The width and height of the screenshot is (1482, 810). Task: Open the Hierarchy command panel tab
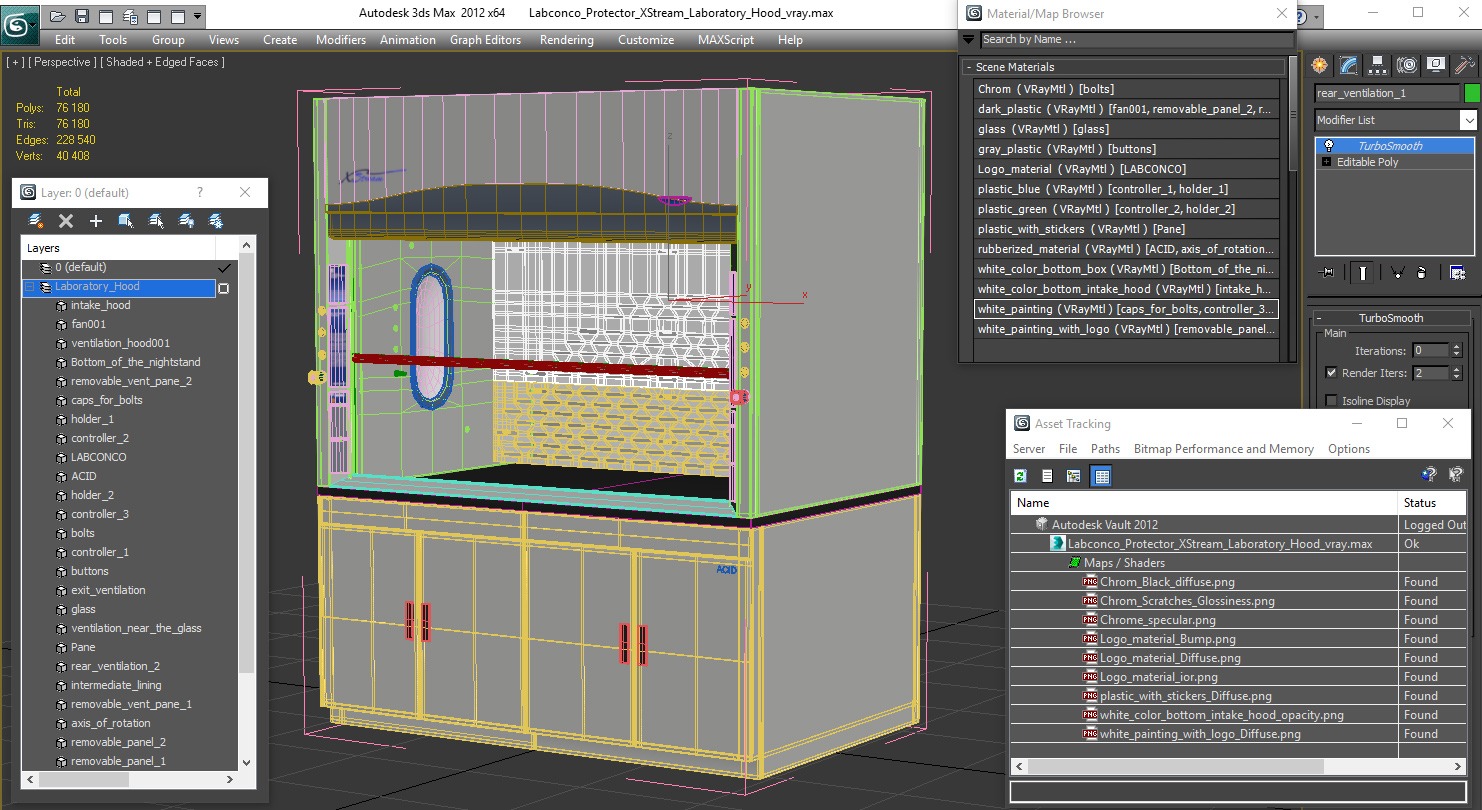(1378, 65)
